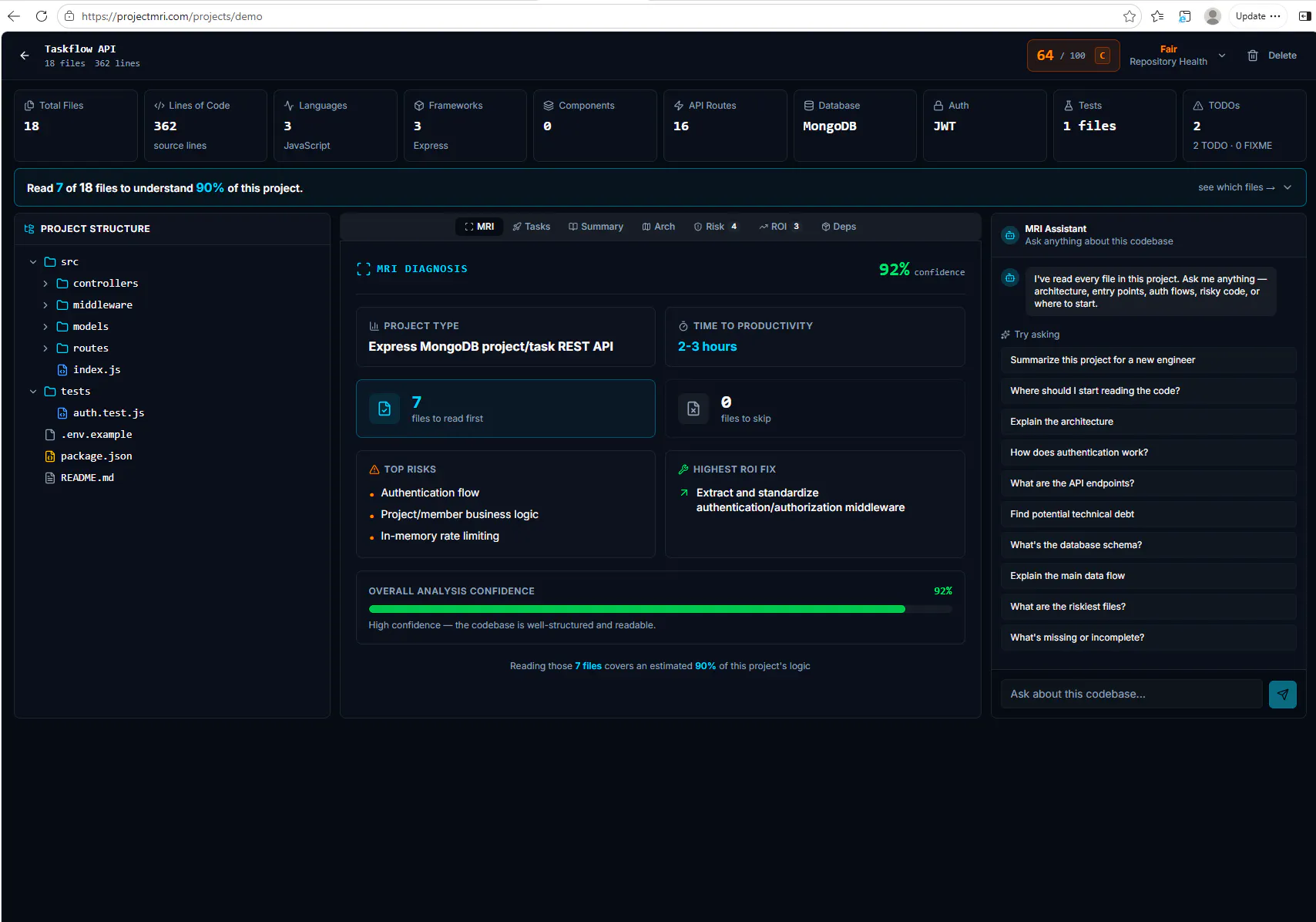1316x922 pixels.
Task: Open the Deps tab
Action: (839, 227)
